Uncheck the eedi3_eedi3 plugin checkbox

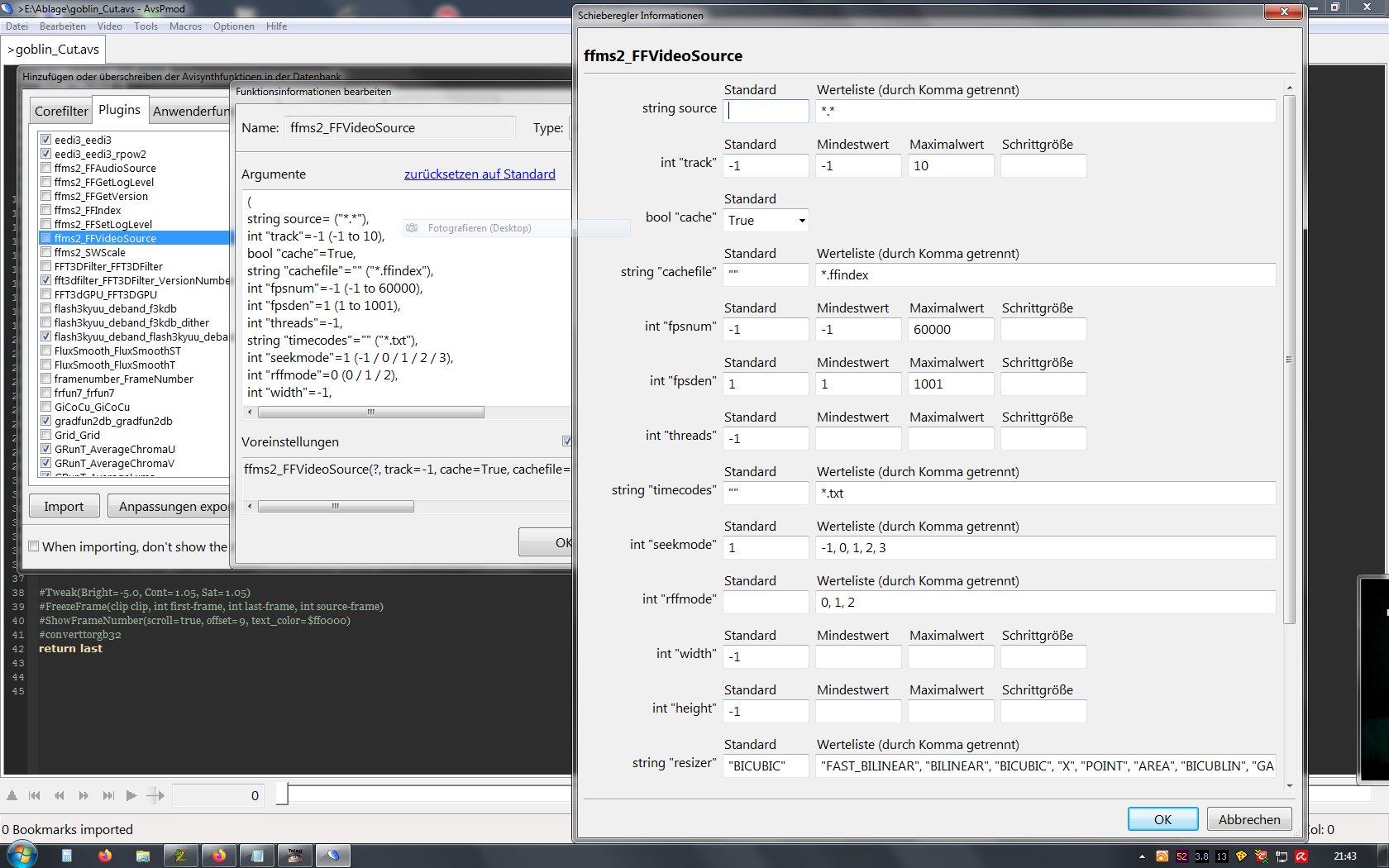(x=46, y=140)
